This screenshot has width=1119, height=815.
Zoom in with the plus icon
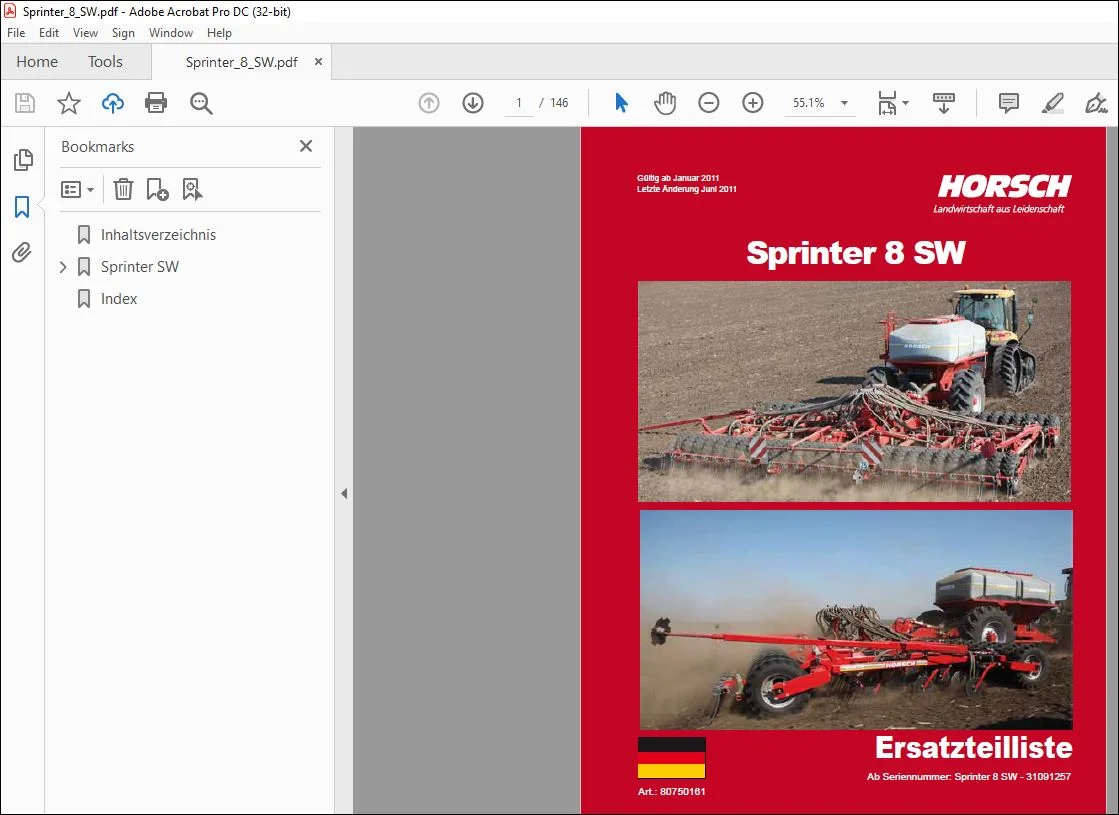753,103
